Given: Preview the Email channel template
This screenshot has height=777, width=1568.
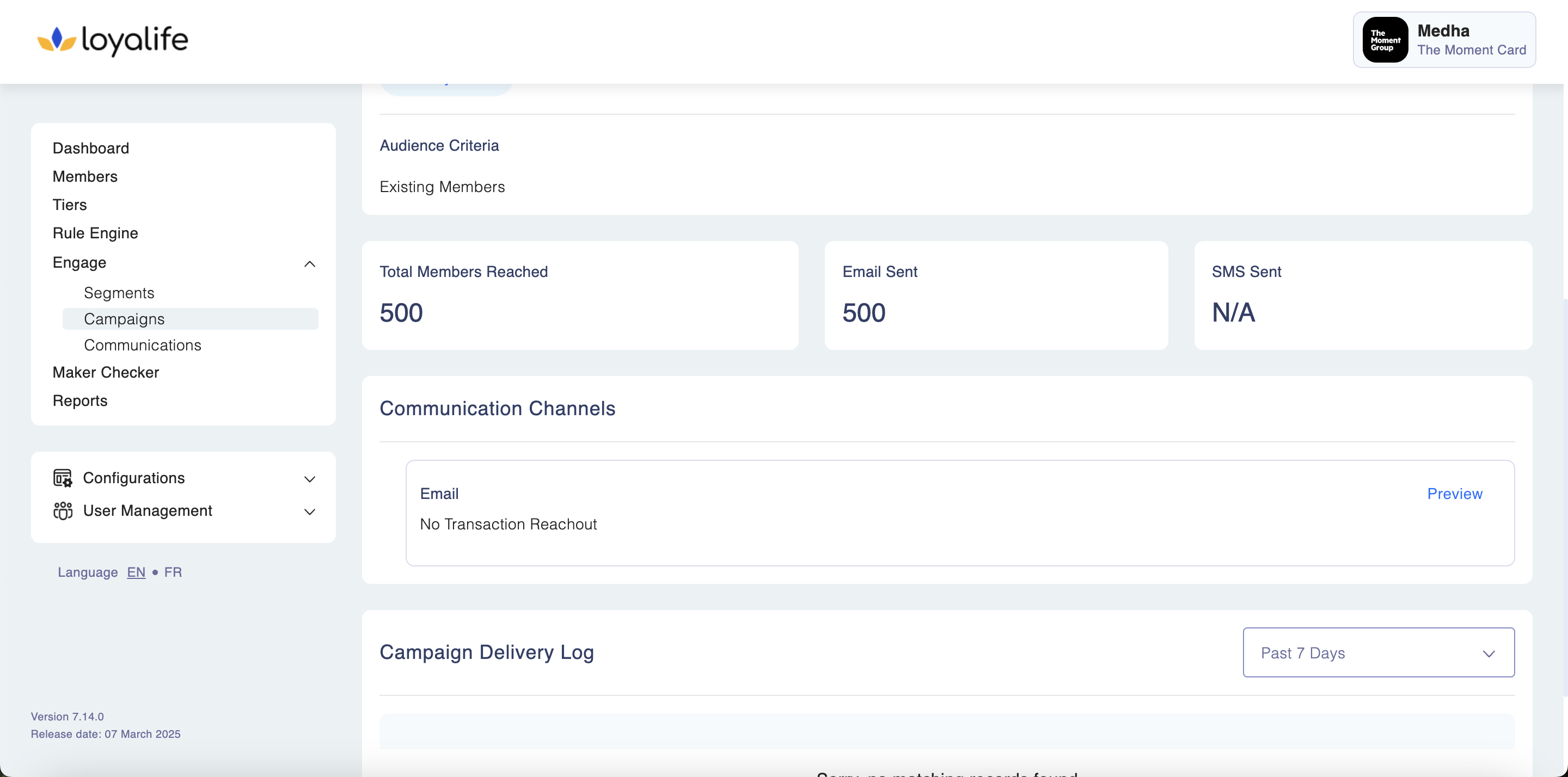Looking at the screenshot, I should (x=1454, y=494).
